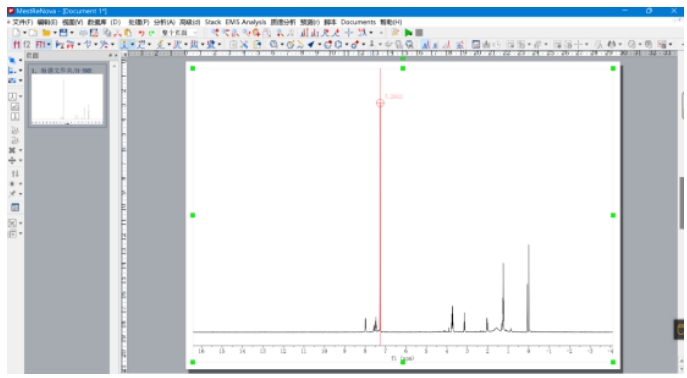Open the page fit combo box in toolbar

[x=180, y=33]
